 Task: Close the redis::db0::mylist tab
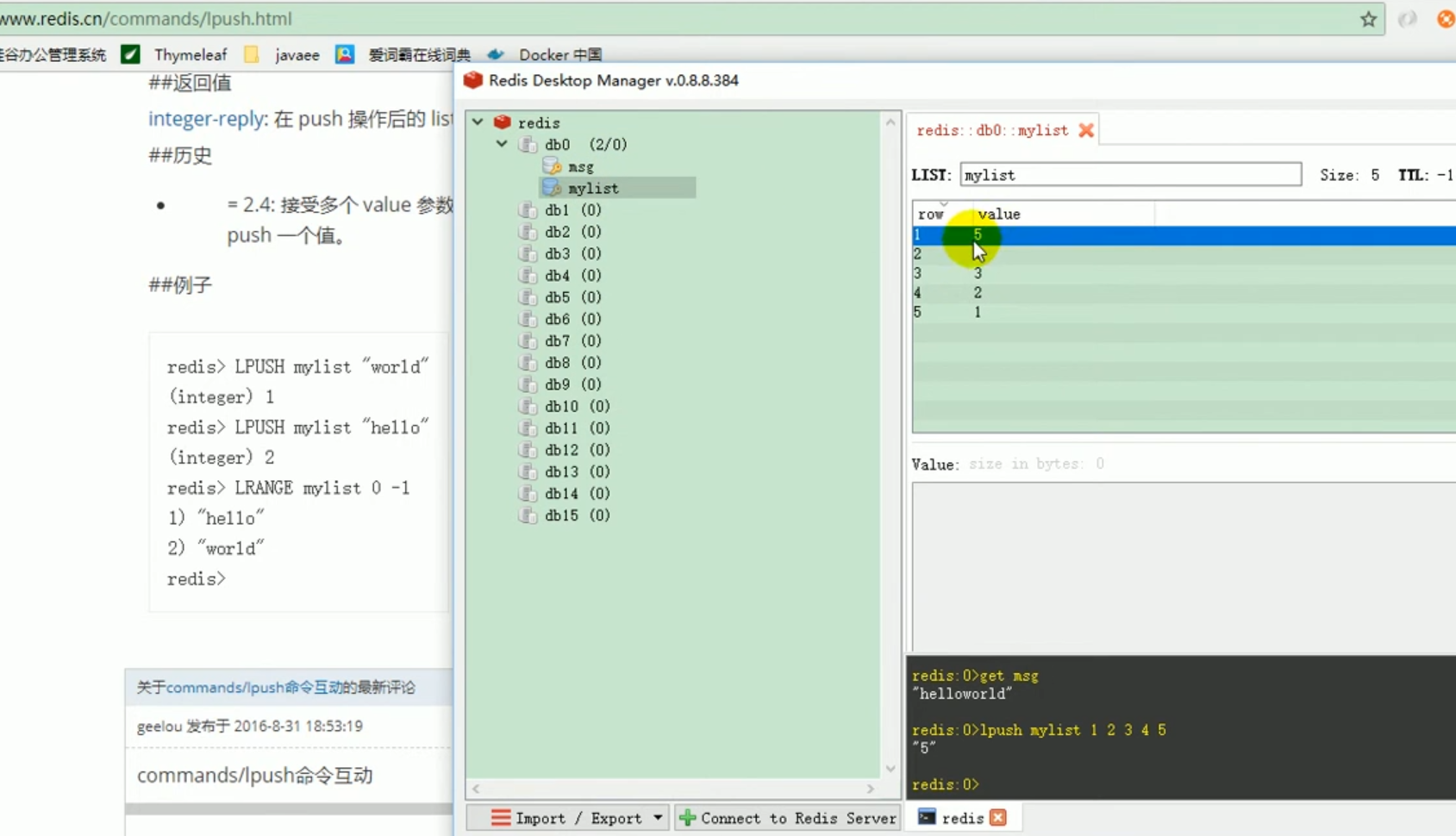click(x=1086, y=129)
